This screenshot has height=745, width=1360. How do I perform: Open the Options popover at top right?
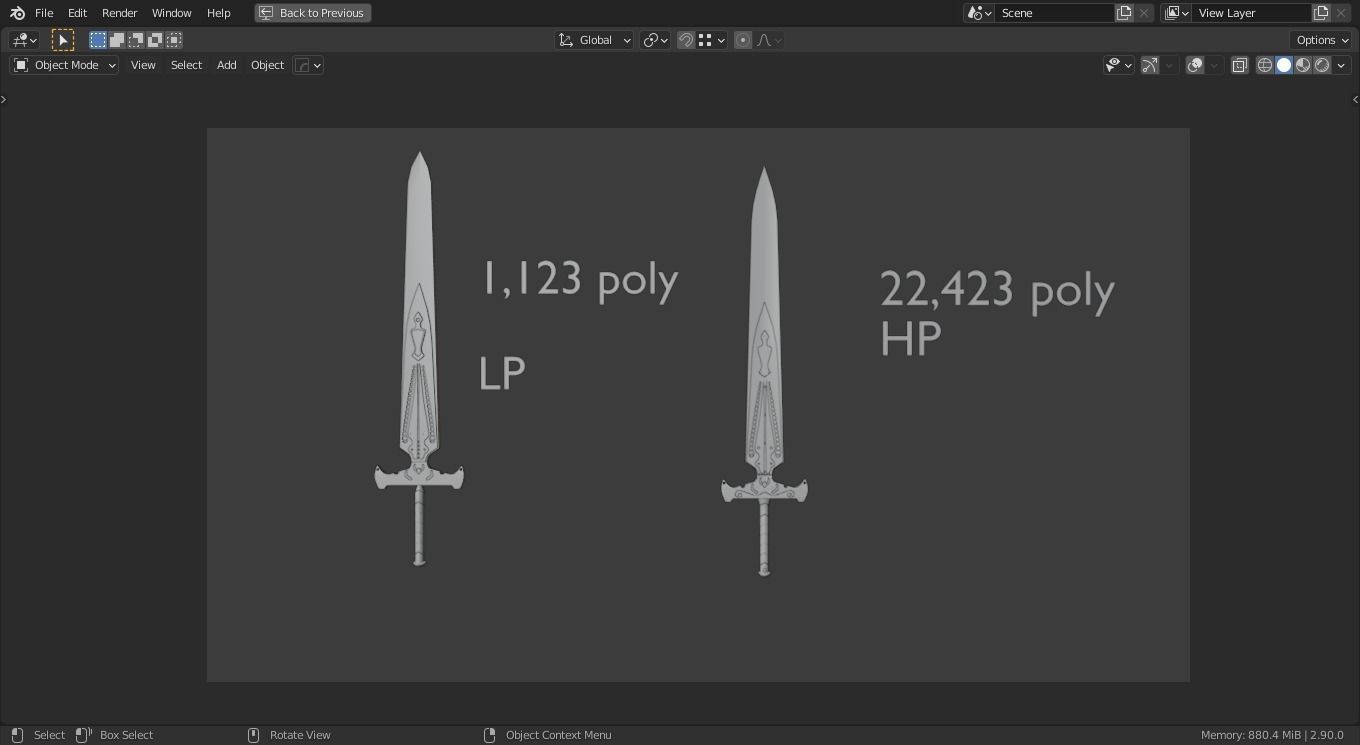1321,40
